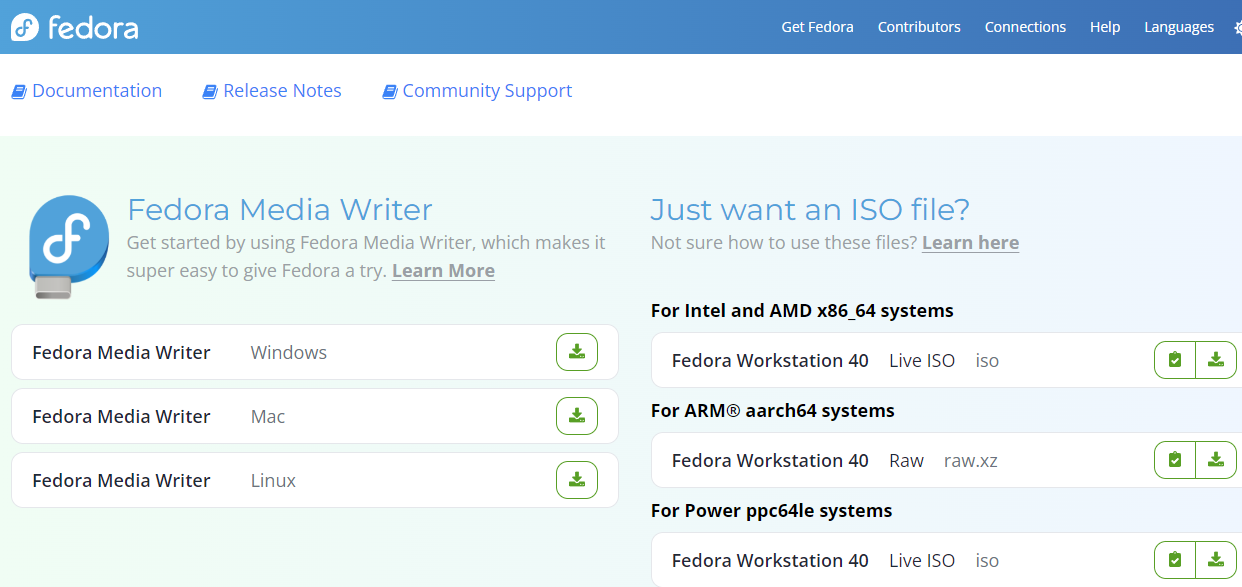Open the Get Fedora menu

[x=817, y=27]
